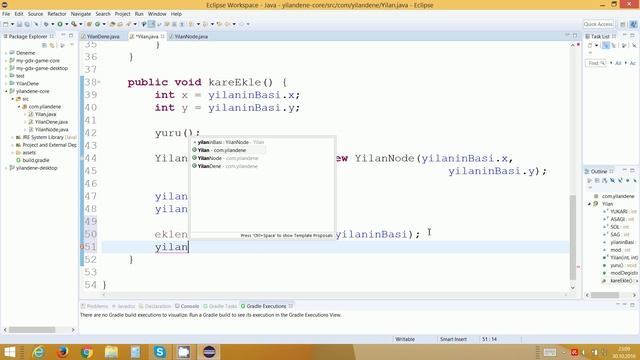This screenshot has height=360, width=640.
Task: Toggle Hide Local Types in Outline
Action: point(635,180)
